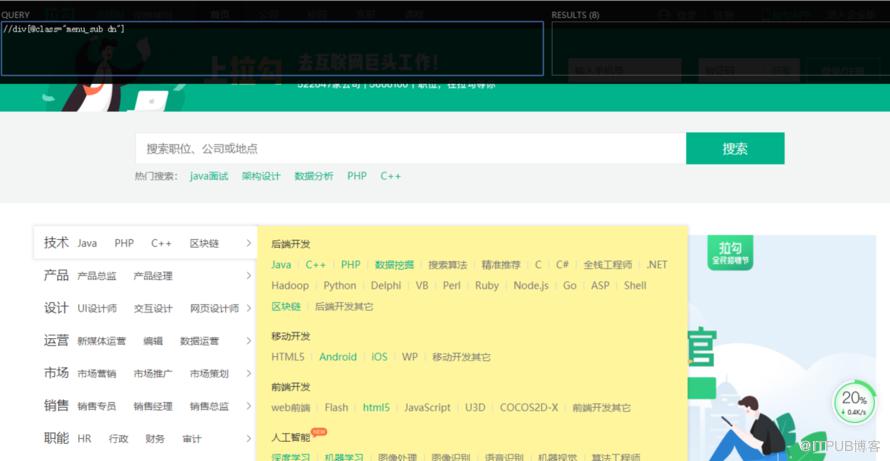The width and height of the screenshot is (890, 461).
Task: Open the 数据运营 link
Action: point(199,341)
